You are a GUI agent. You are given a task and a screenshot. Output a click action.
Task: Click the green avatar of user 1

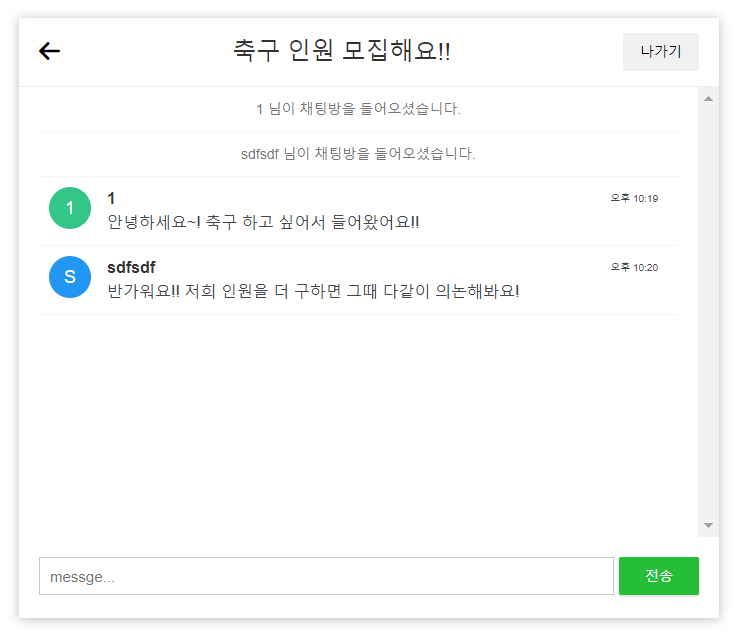point(70,208)
